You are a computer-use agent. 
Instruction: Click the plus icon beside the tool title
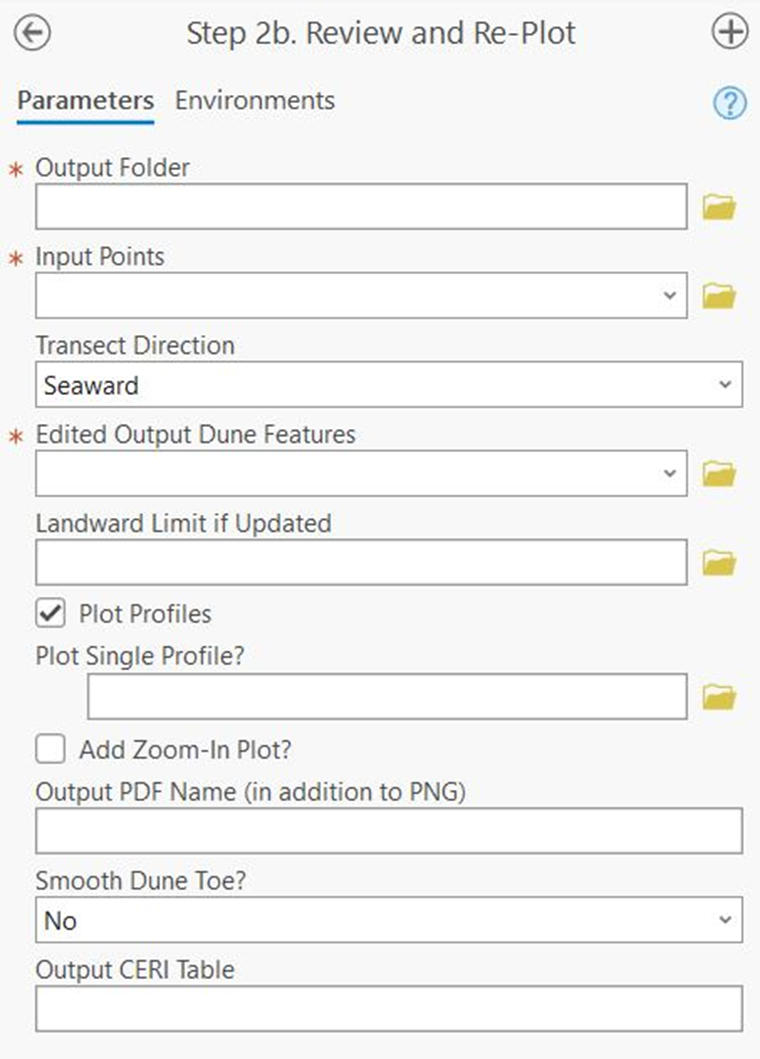[730, 32]
